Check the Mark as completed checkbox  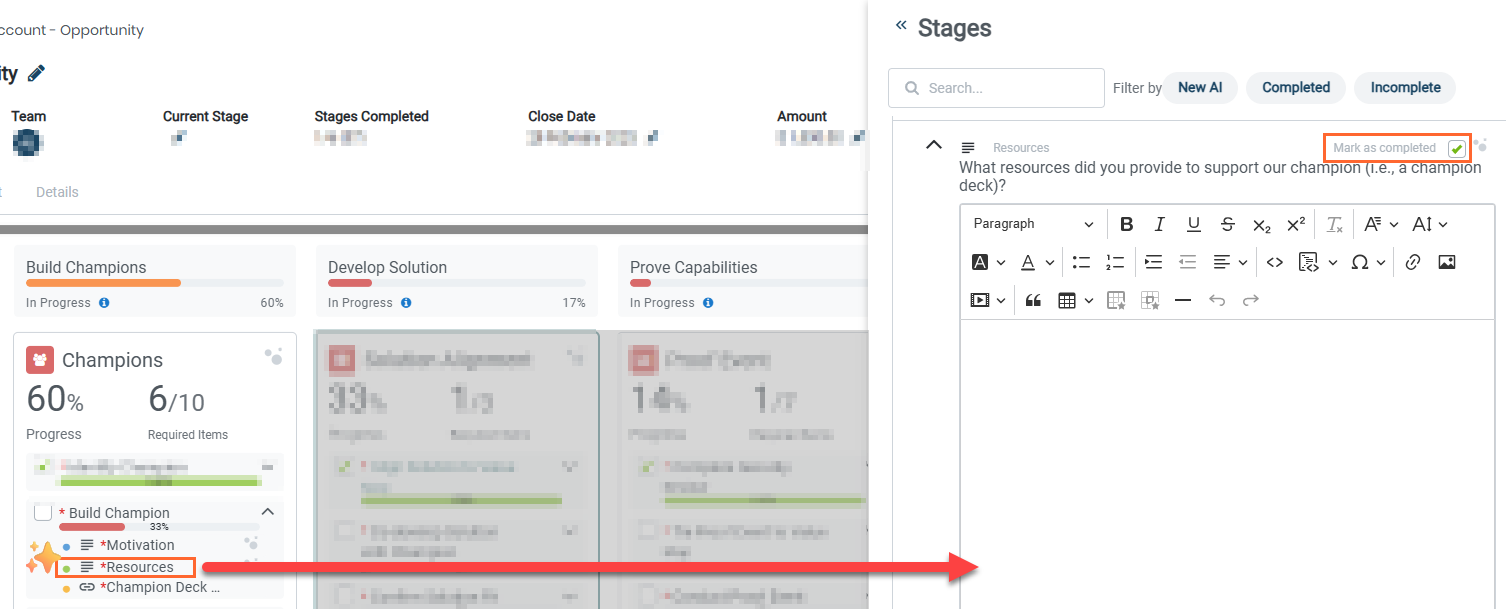click(1458, 147)
